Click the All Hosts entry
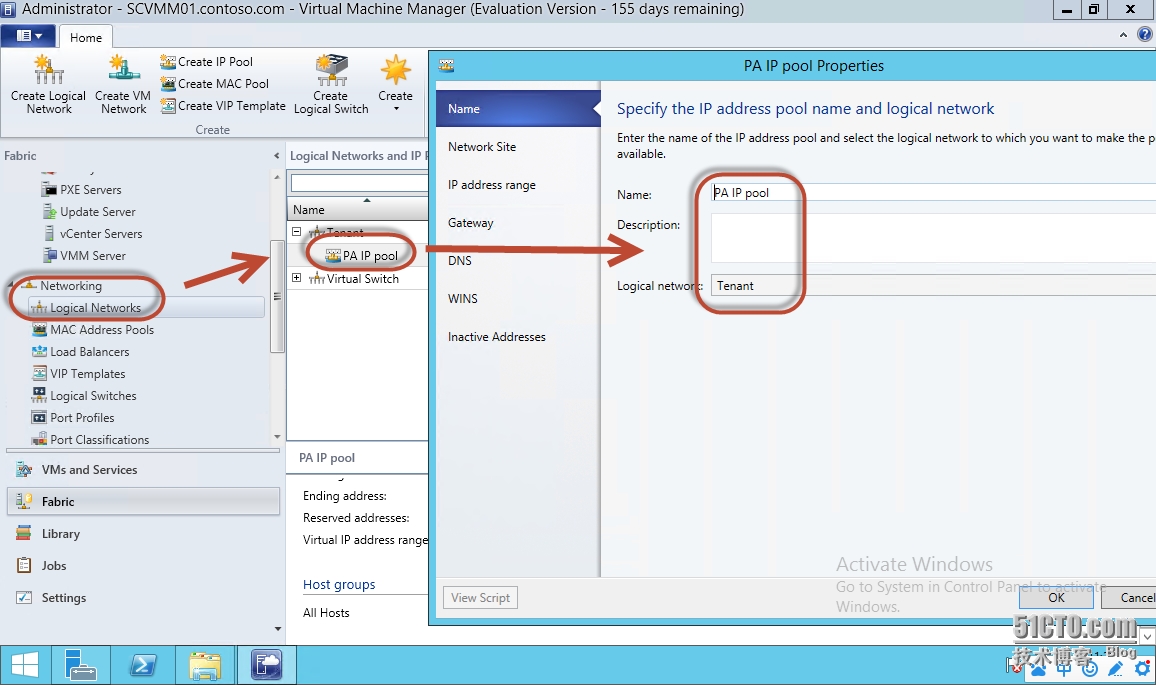The image size is (1156, 685). click(x=326, y=613)
